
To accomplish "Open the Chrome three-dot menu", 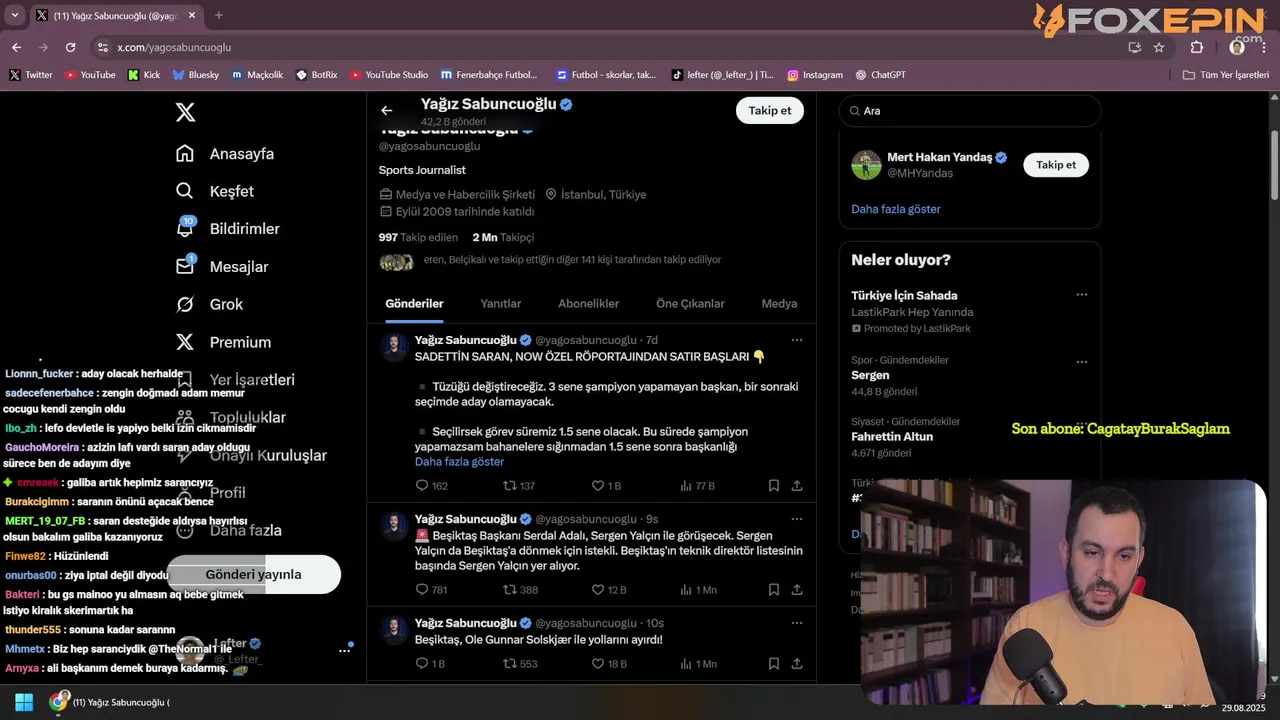I will 1262,47.
